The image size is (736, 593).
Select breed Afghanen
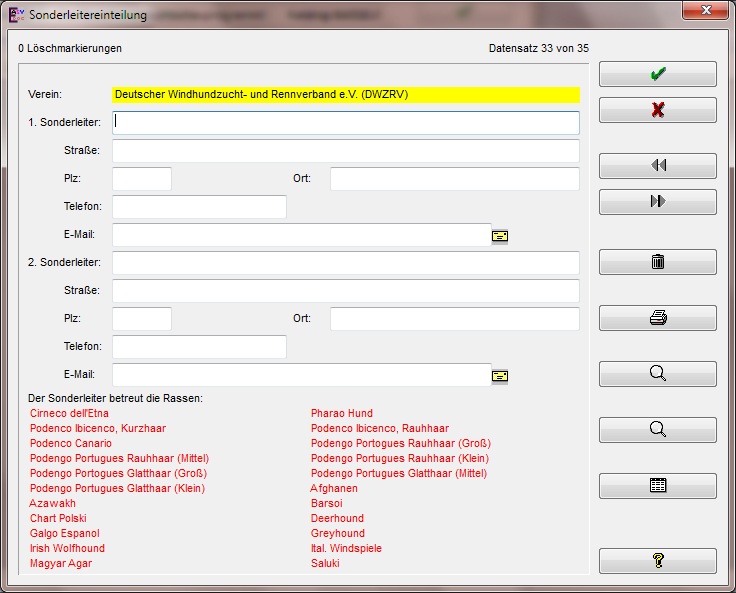tap(334, 488)
